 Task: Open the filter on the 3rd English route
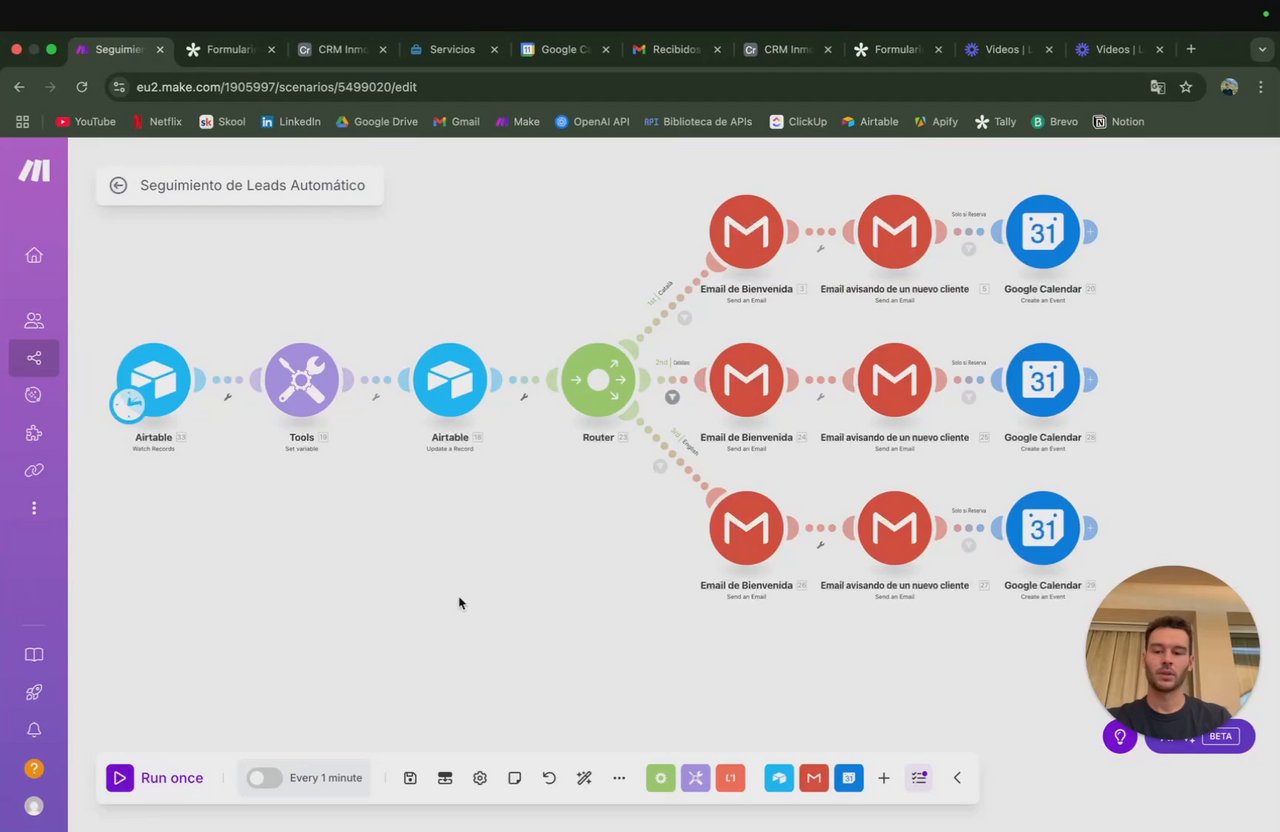point(660,466)
